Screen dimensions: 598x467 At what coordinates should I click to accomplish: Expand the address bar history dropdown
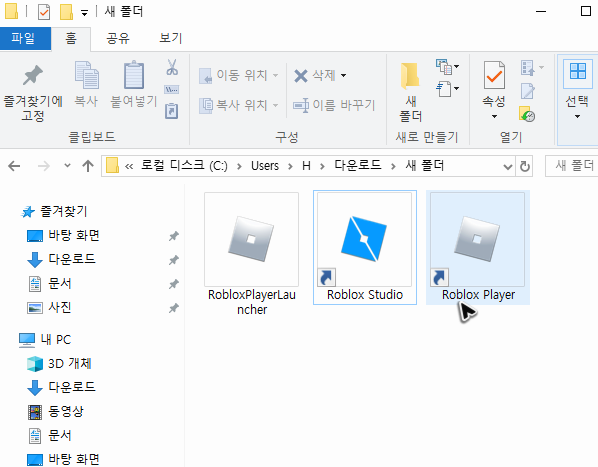508,167
